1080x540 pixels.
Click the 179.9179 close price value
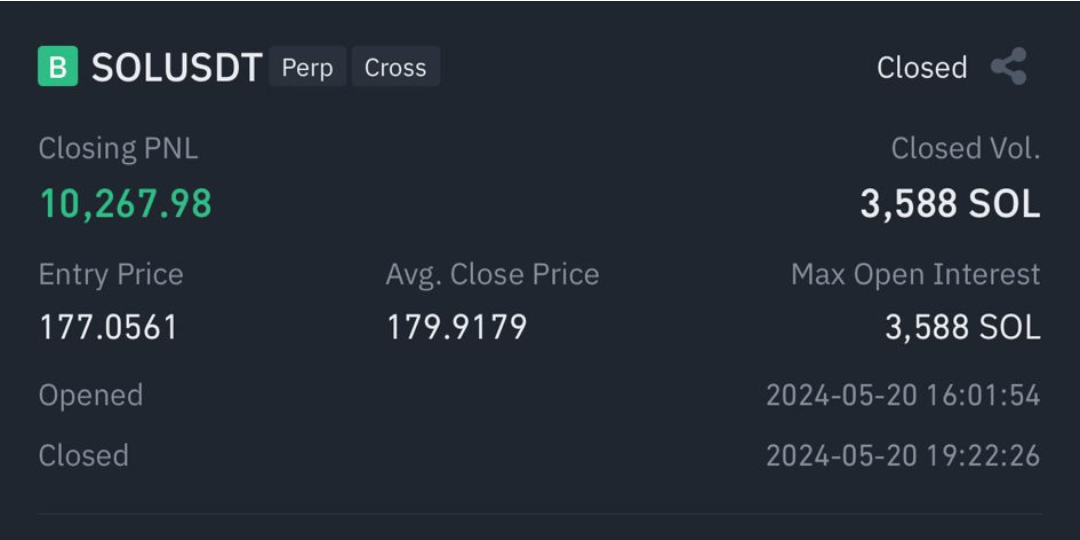tap(457, 327)
